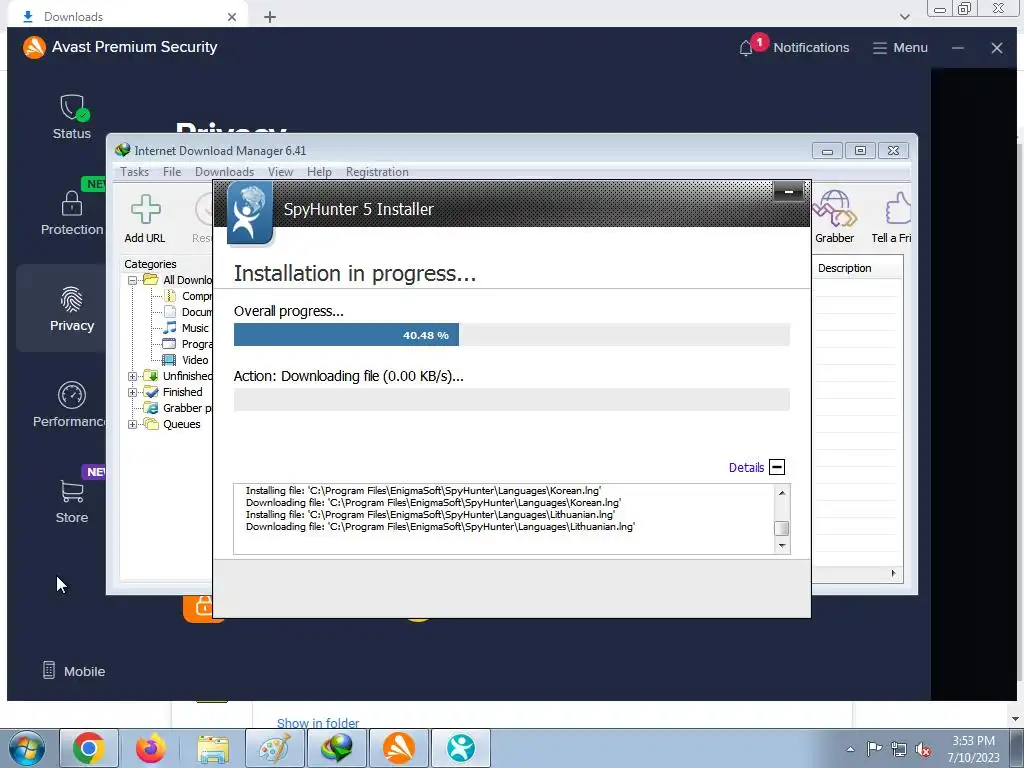Open Mobile option in Avast sidebar
Screen dimensions: 1024x768
(x=73, y=671)
